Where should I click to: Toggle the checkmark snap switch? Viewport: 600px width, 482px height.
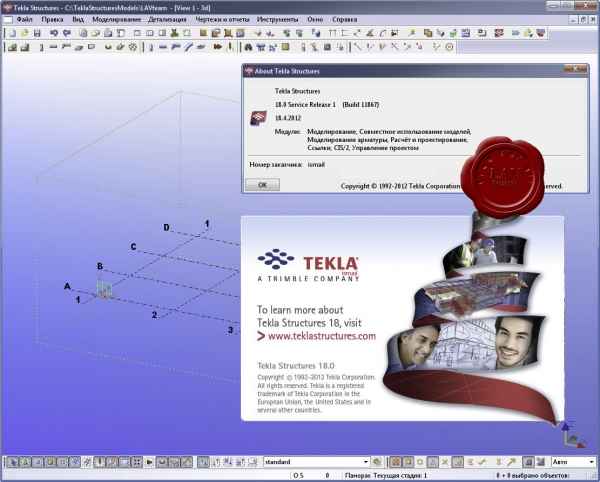(483, 462)
